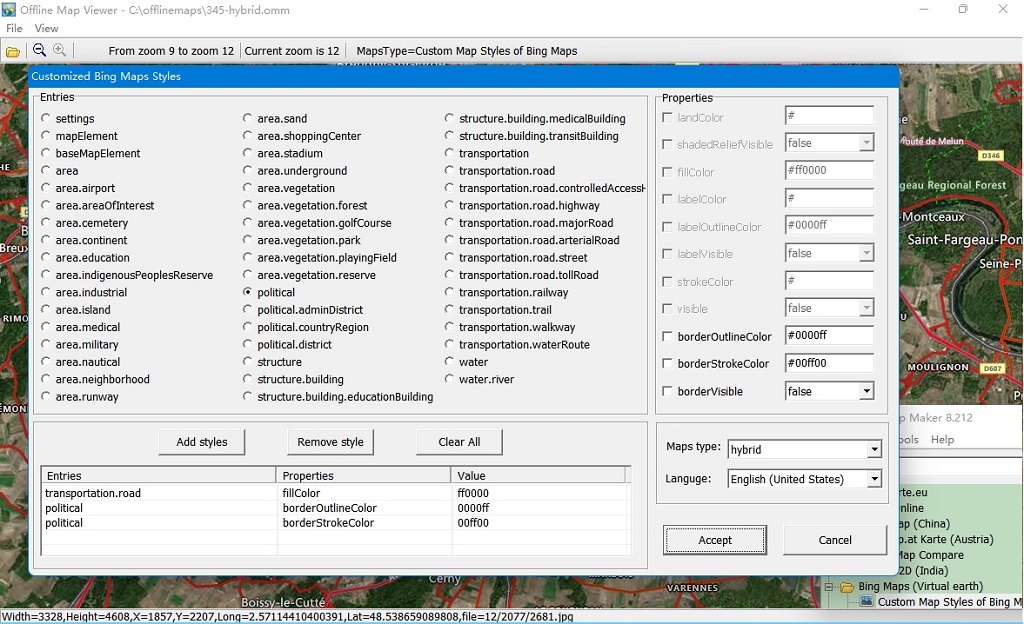1024x624 pixels.
Task: Click the Value column header
Action: click(539, 475)
